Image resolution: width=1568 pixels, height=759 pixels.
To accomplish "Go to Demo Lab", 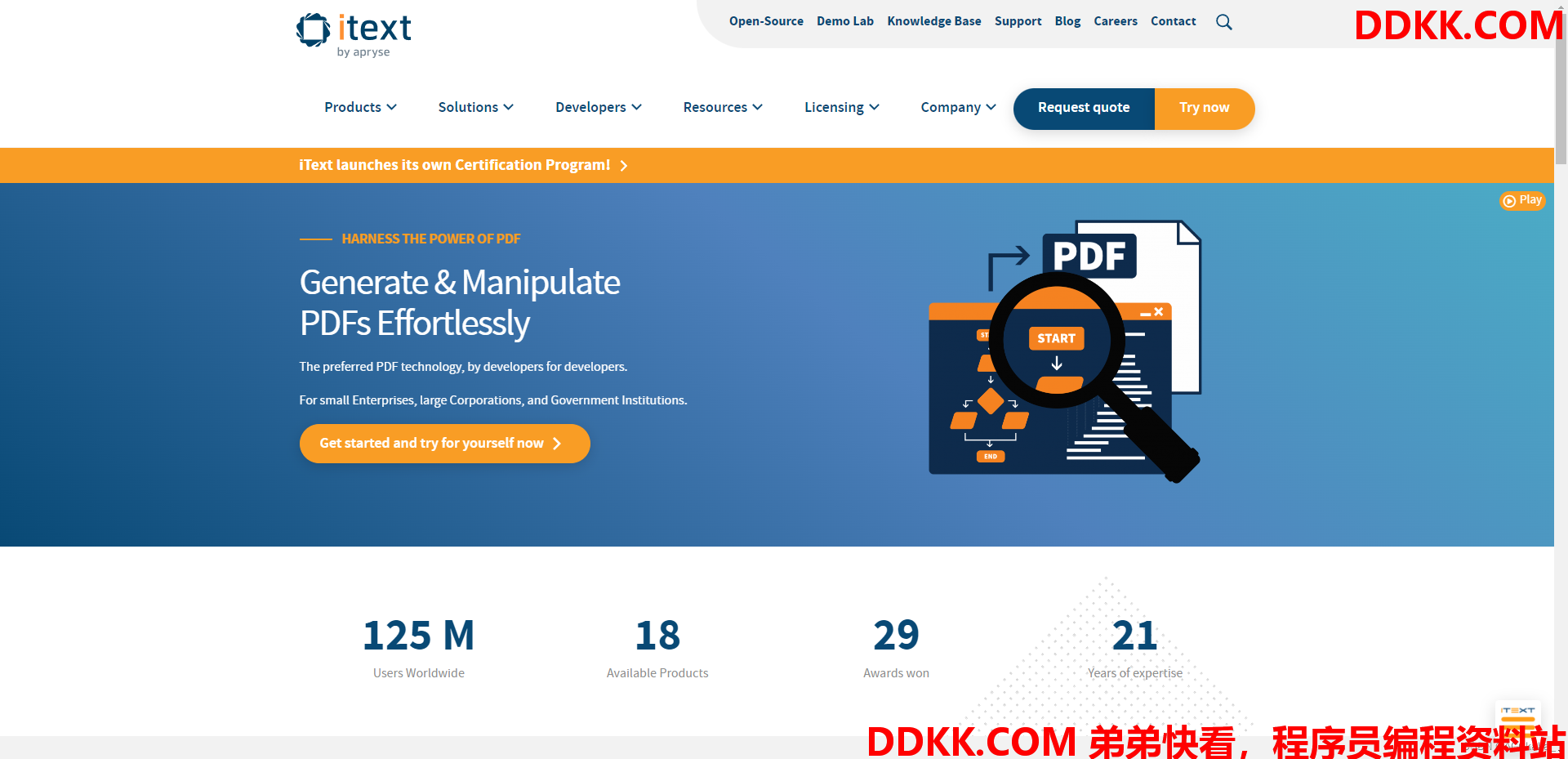I will click(x=845, y=21).
